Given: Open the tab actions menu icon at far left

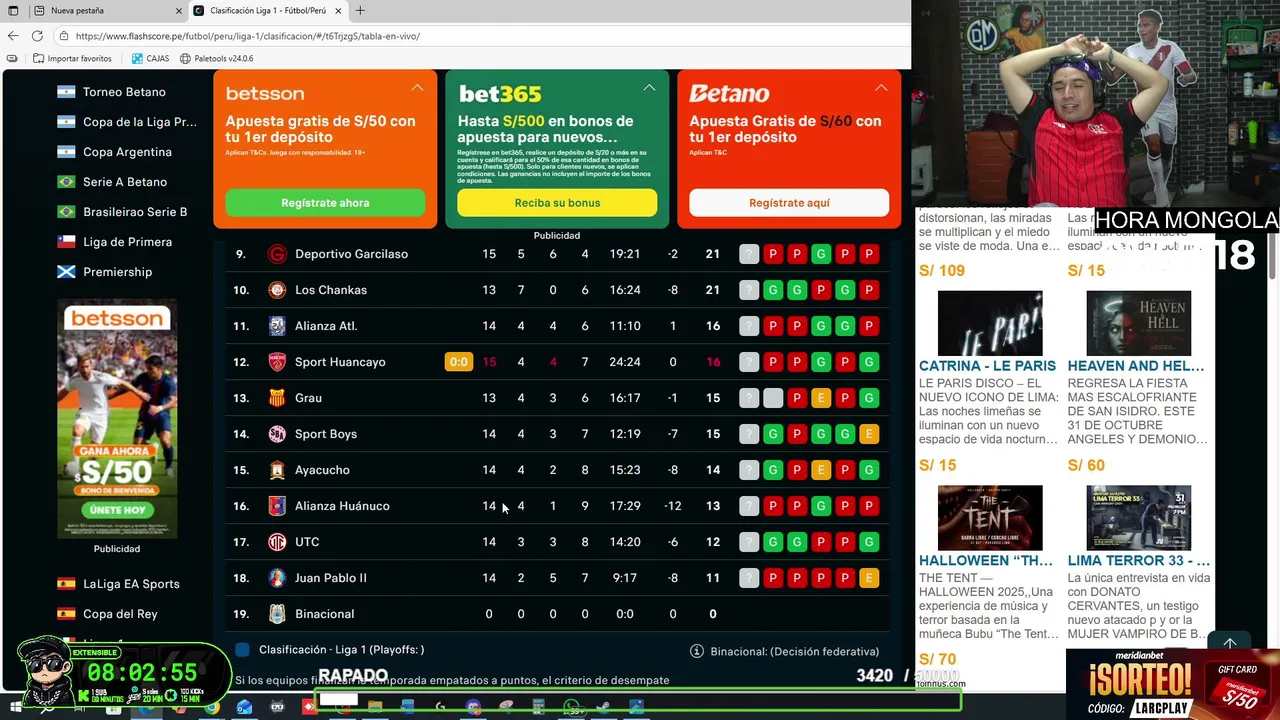Looking at the screenshot, I should (x=13, y=11).
